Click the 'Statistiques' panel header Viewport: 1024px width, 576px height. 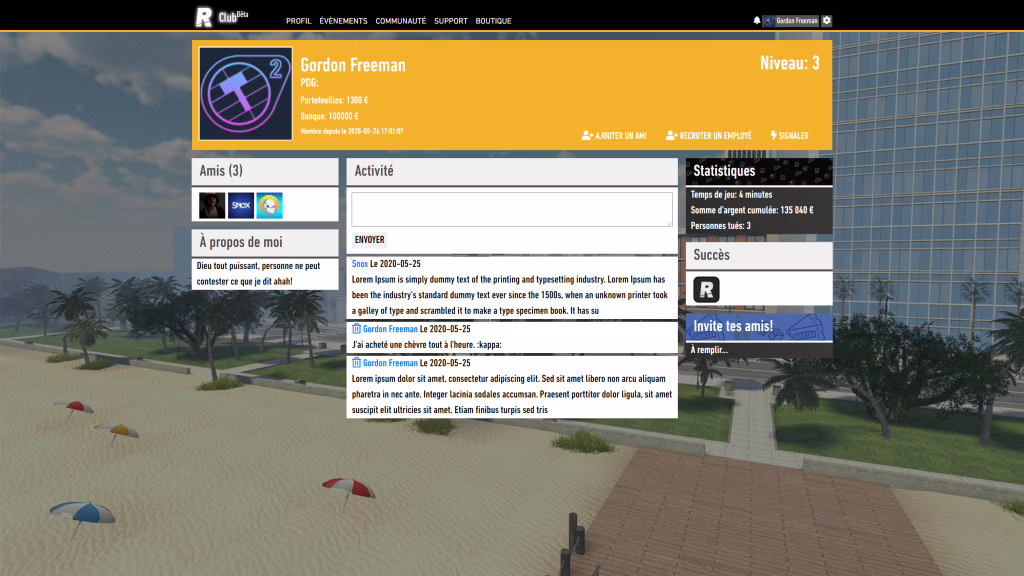[759, 171]
